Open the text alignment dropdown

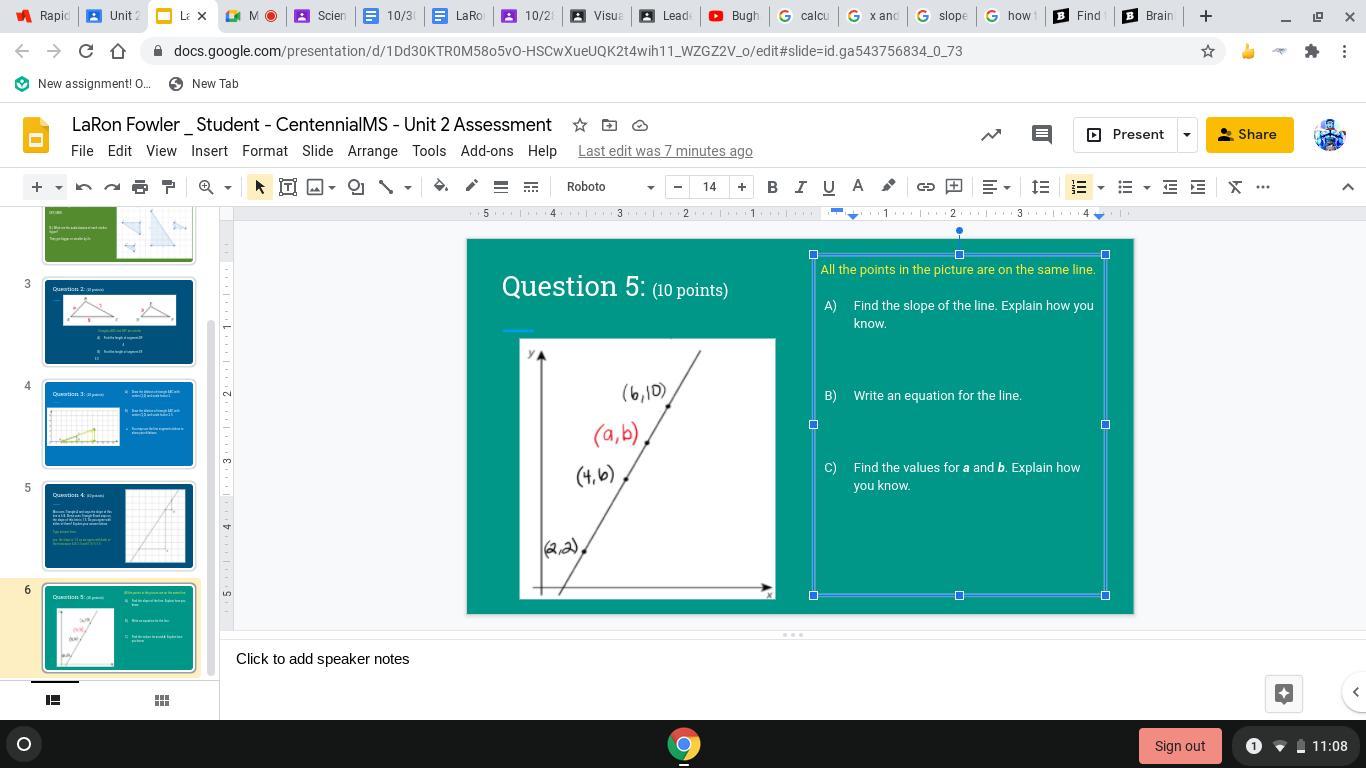996,187
